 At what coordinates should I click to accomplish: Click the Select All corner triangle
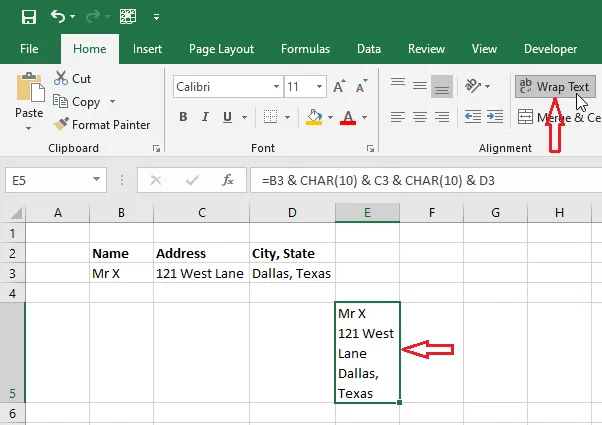(x=15, y=212)
